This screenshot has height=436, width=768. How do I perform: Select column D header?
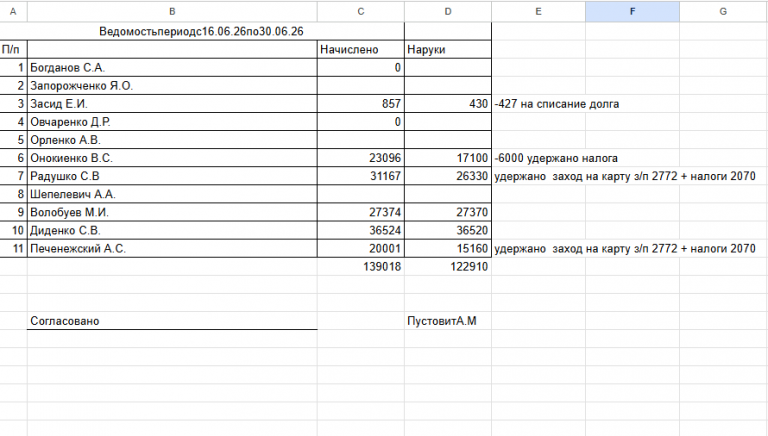(x=448, y=11)
